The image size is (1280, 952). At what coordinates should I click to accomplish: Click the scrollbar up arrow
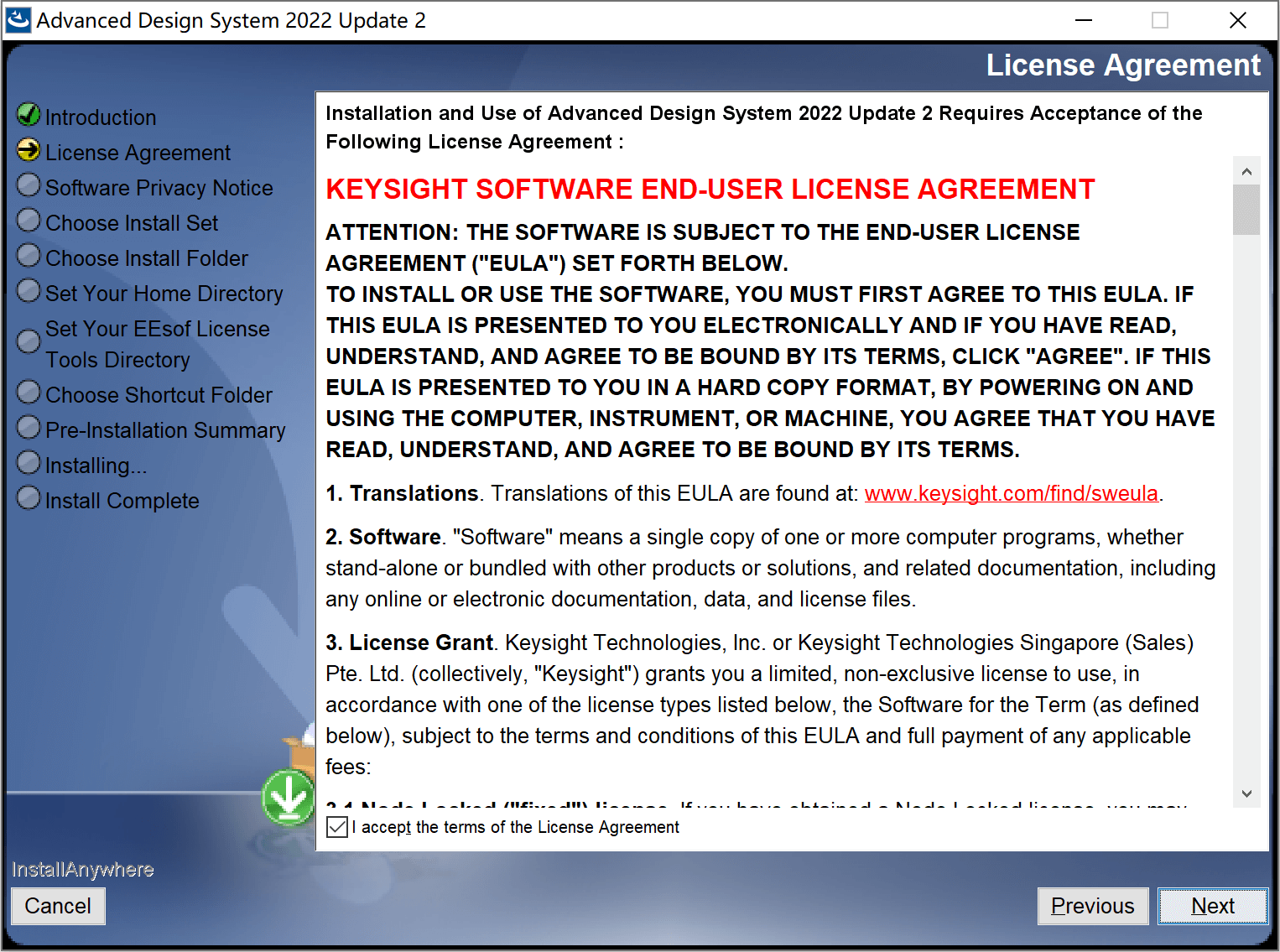[1247, 170]
